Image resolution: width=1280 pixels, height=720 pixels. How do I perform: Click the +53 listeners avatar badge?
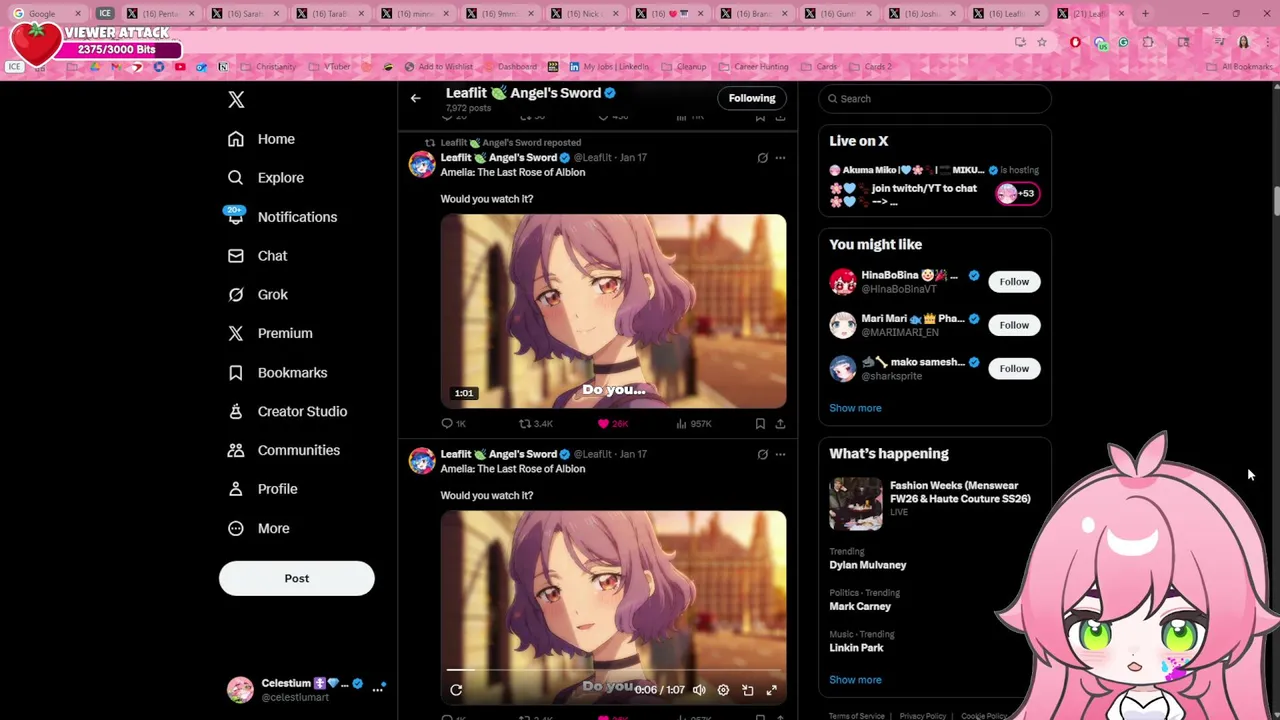1018,194
